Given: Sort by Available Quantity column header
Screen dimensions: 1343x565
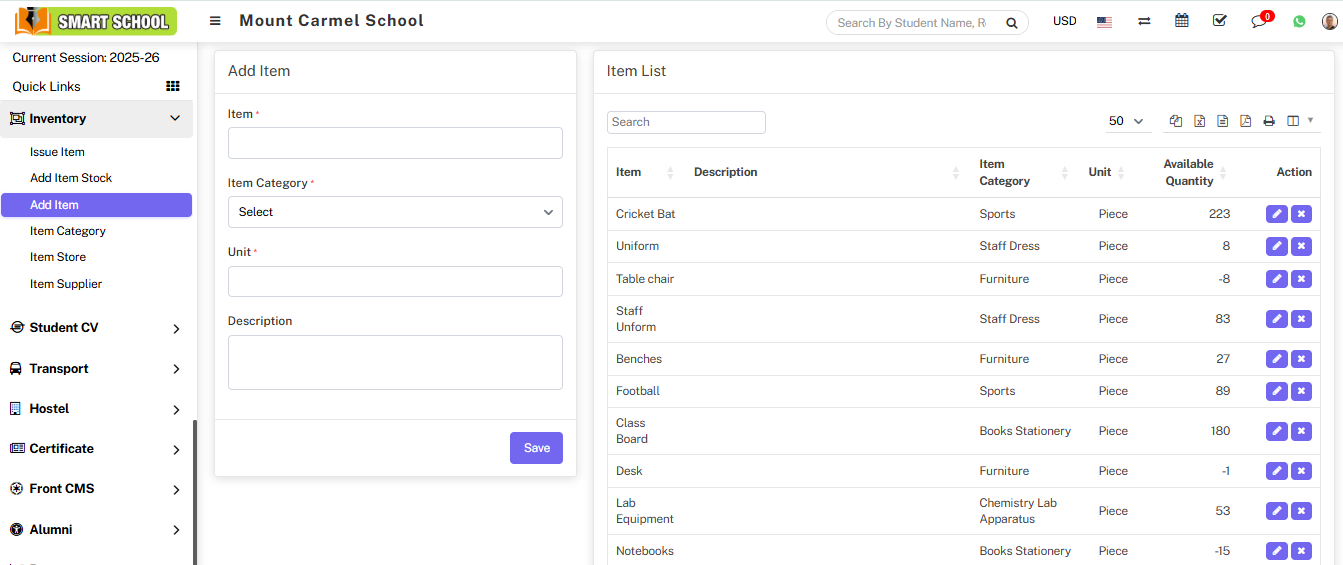Looking at the screenshot, I should coord(1186,172).
